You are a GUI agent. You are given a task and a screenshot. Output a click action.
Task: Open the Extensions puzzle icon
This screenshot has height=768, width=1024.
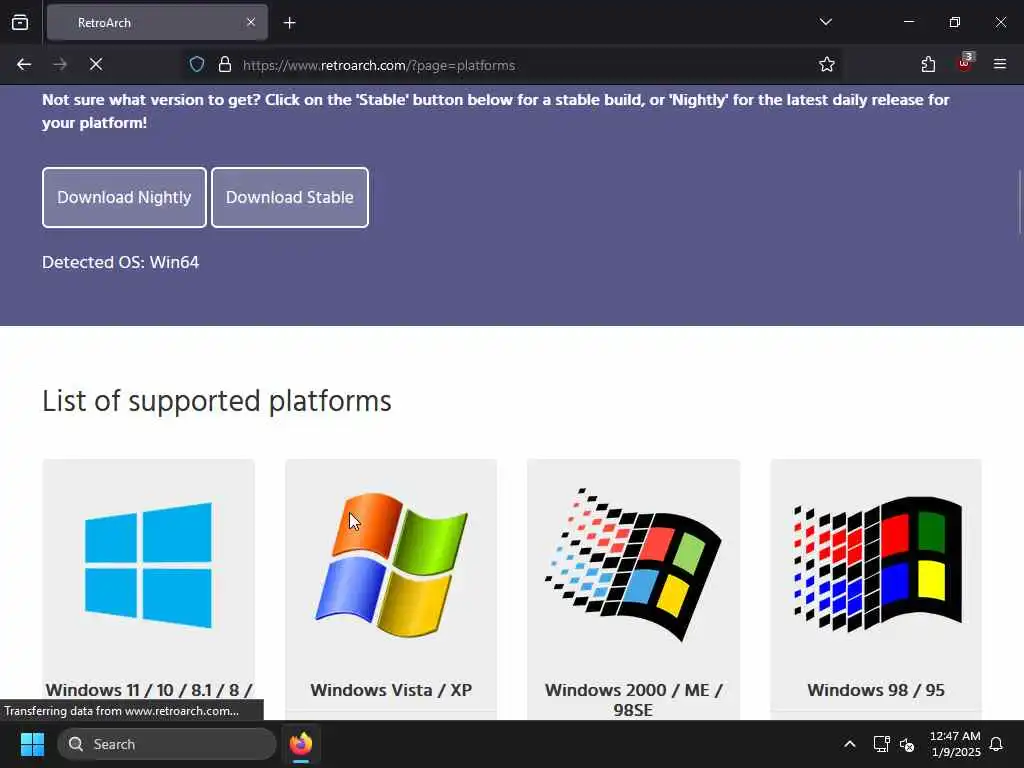(x=928, y=64)
